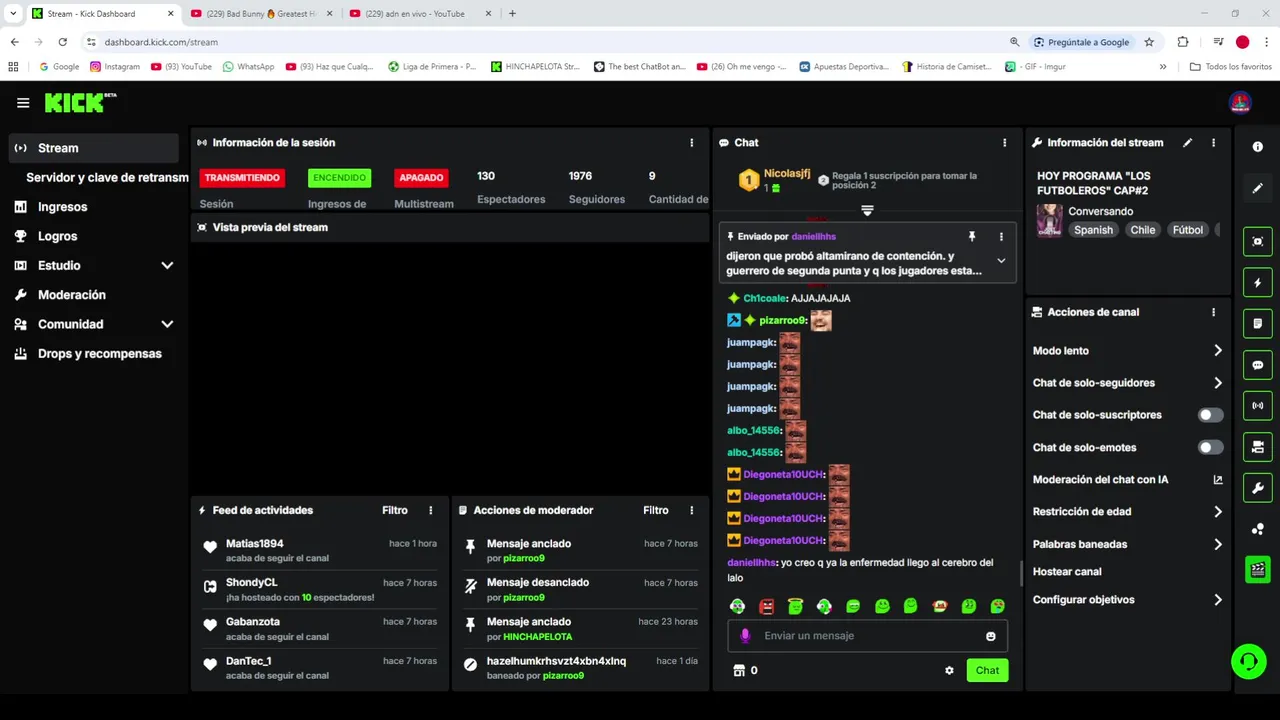Toggle Chat de solo-suscriptores switch

tap(1210, 415)
